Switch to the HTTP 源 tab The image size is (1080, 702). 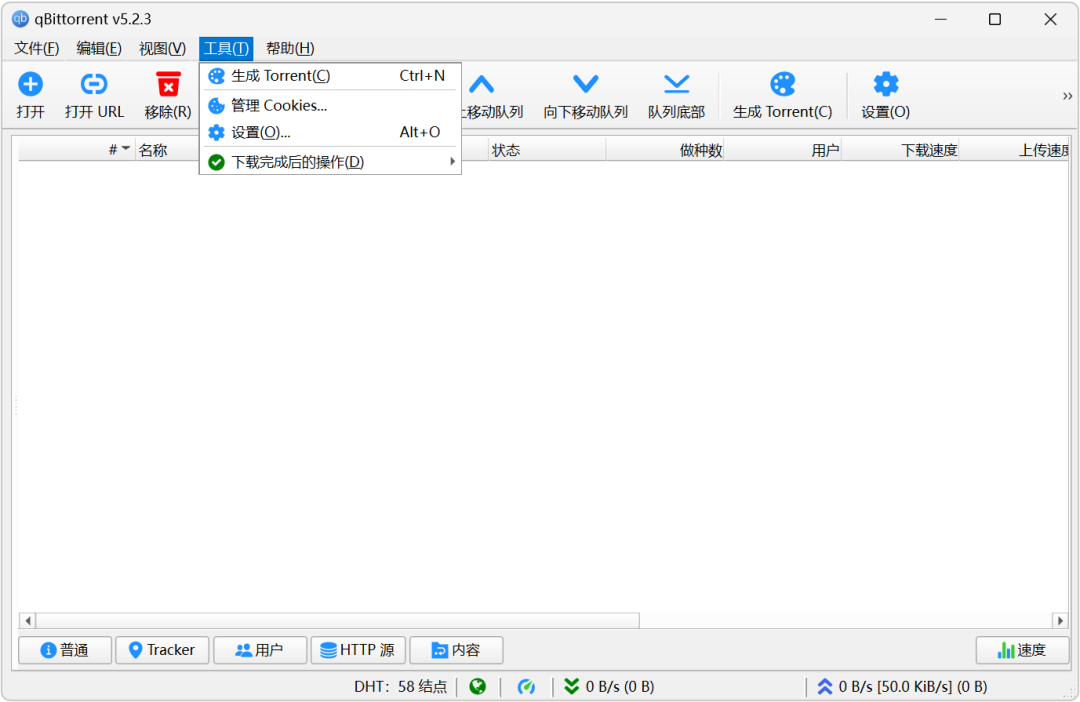[358, 650]
